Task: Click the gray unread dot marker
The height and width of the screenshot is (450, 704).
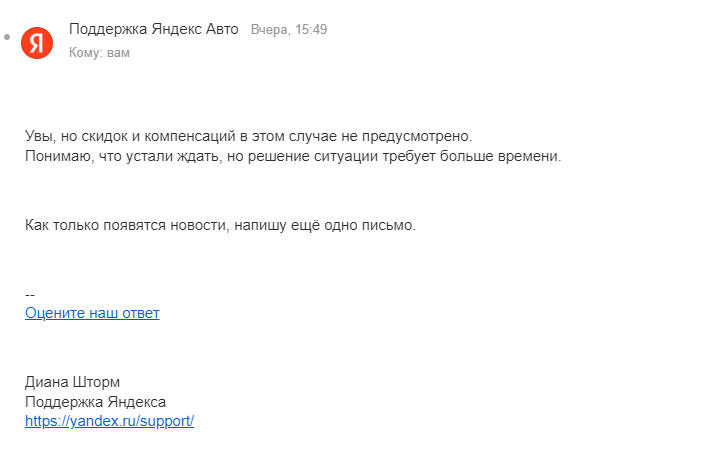Action: point(8,37)
